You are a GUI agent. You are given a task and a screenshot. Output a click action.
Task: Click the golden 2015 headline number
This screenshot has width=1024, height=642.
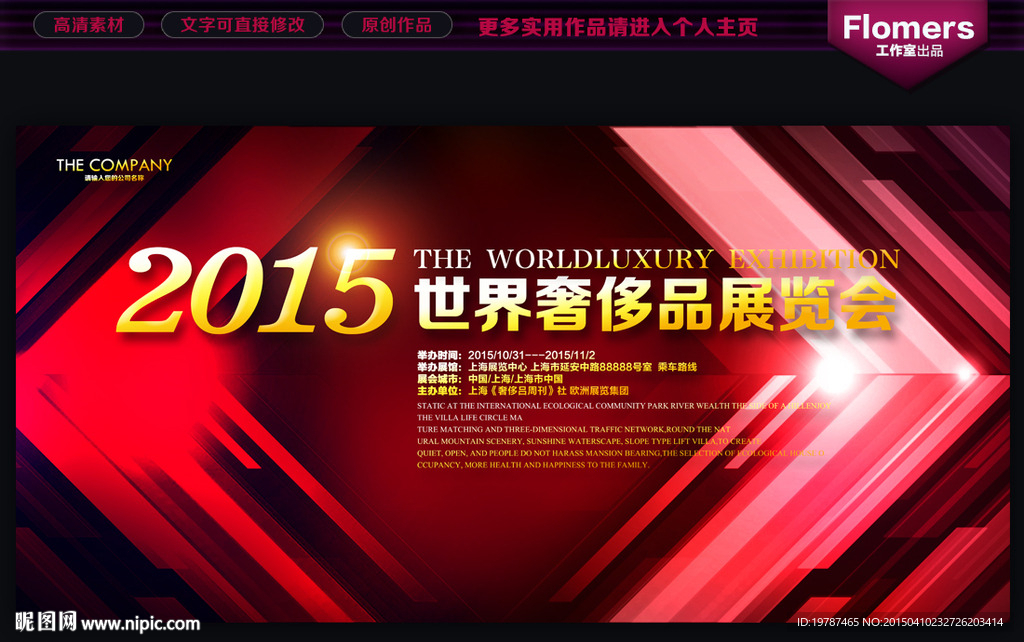click(256, 291)
